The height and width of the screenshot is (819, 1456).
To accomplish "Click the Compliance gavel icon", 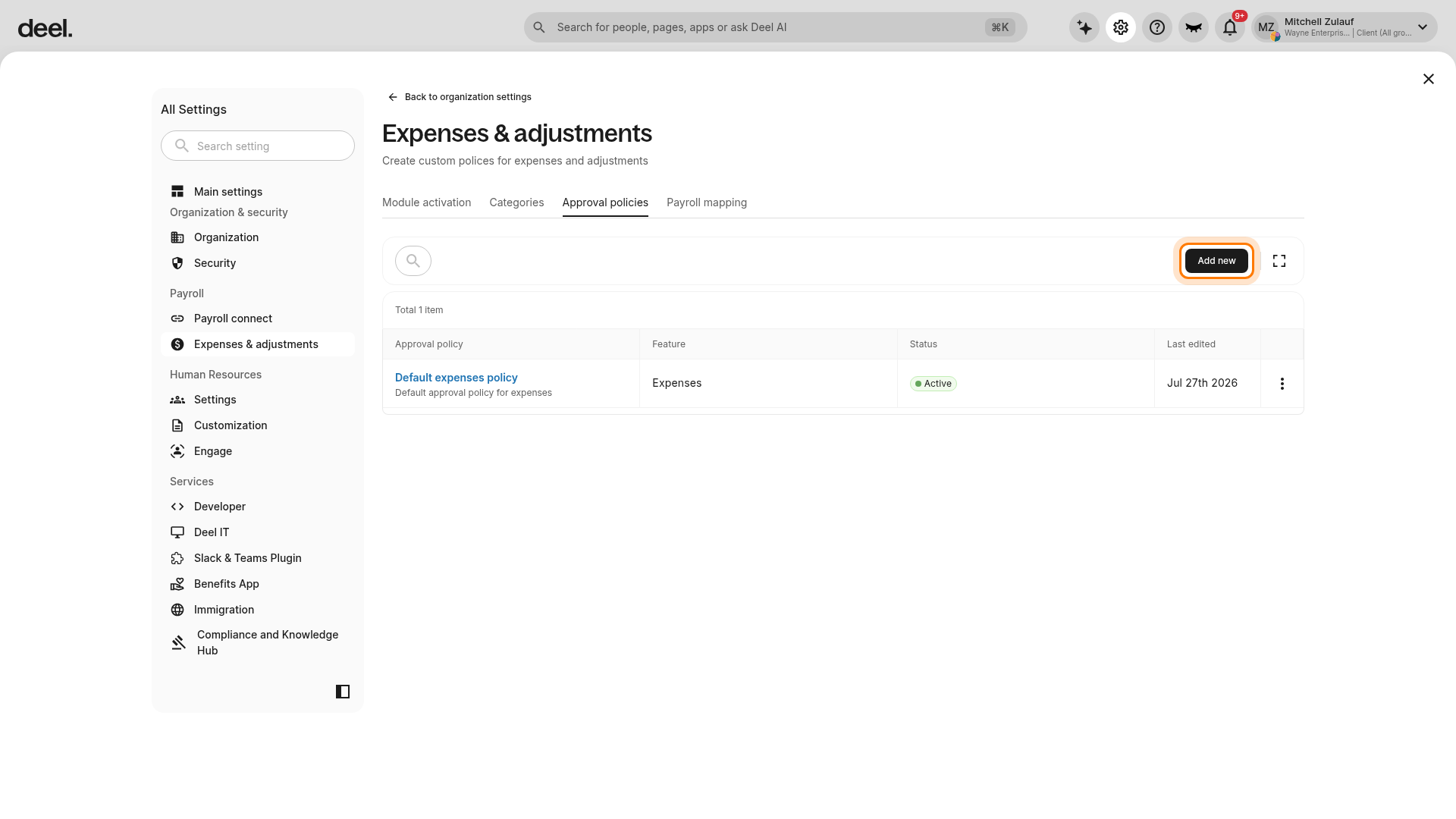I will pos(178,642).
